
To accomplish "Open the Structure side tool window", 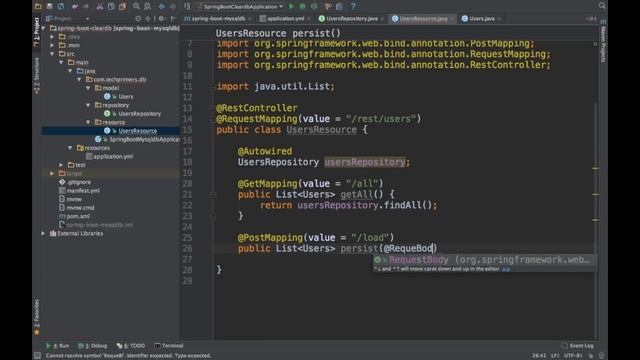I will point(37,76).
